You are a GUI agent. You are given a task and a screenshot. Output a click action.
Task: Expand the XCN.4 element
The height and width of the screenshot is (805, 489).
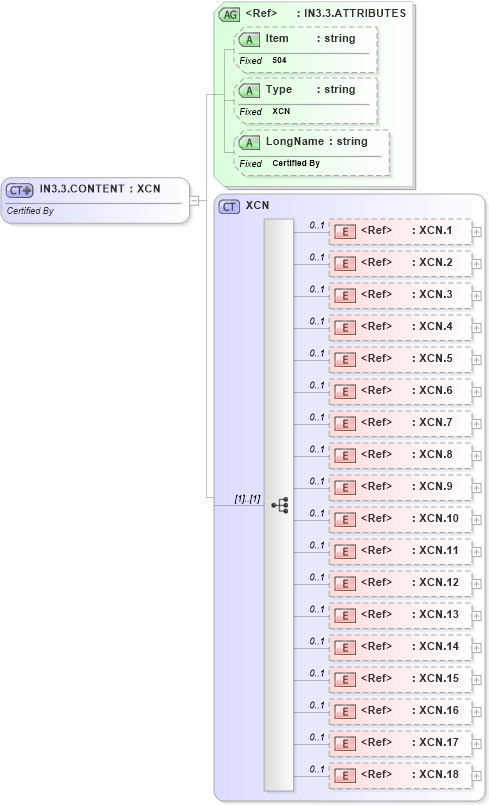coord(477,328)
